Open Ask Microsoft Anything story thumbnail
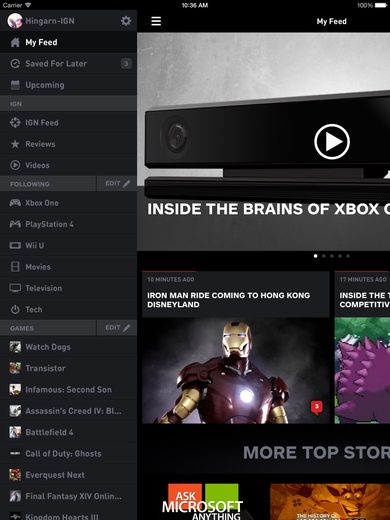This screenshot has height=520, width=390. (202, 502)
